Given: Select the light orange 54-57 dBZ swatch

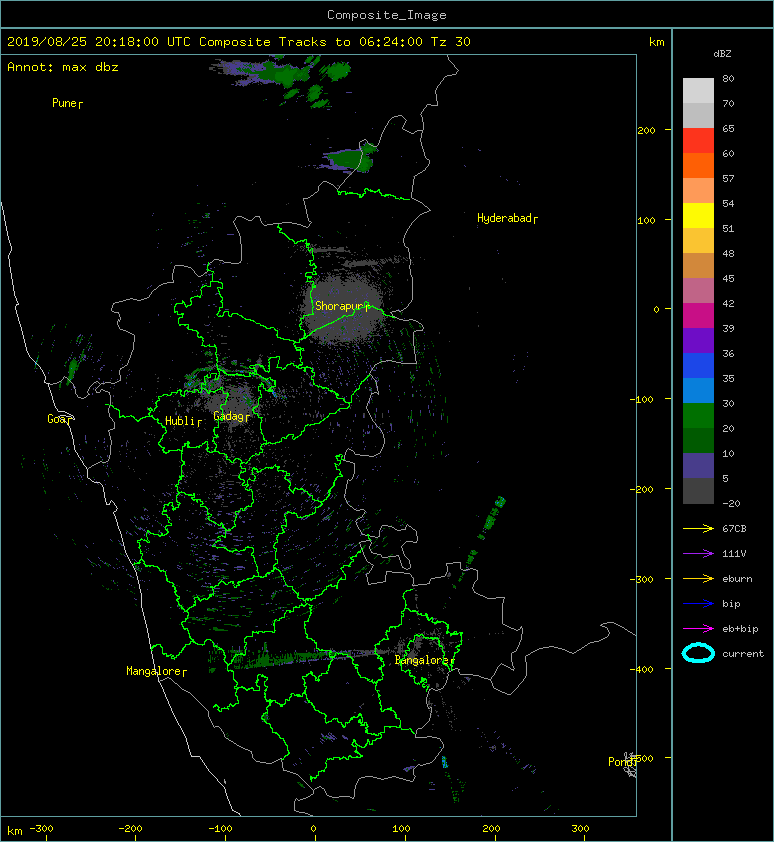Looking at the screenshot, I should click(698, 191).
